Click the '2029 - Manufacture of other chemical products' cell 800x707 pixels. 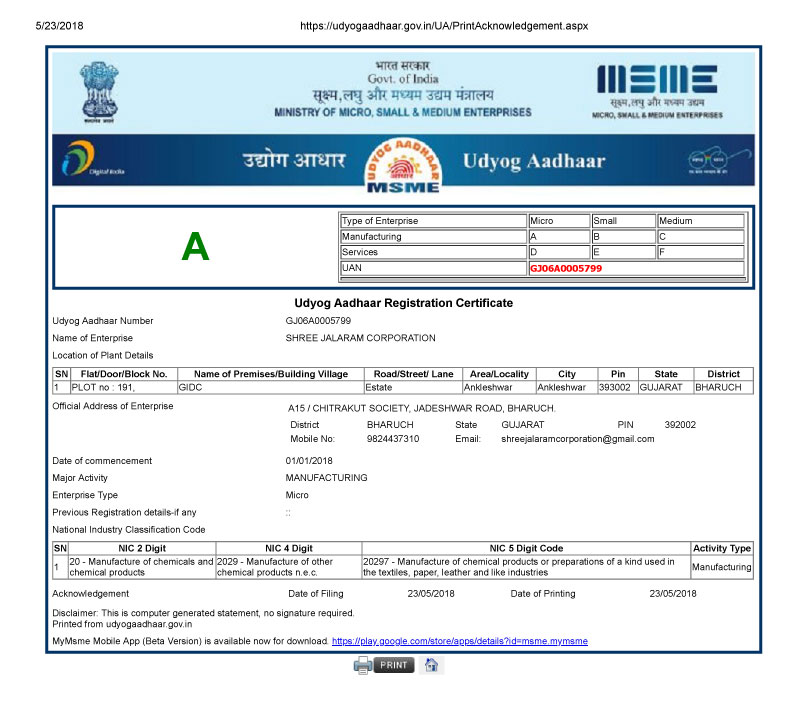[x=289, y=567]
